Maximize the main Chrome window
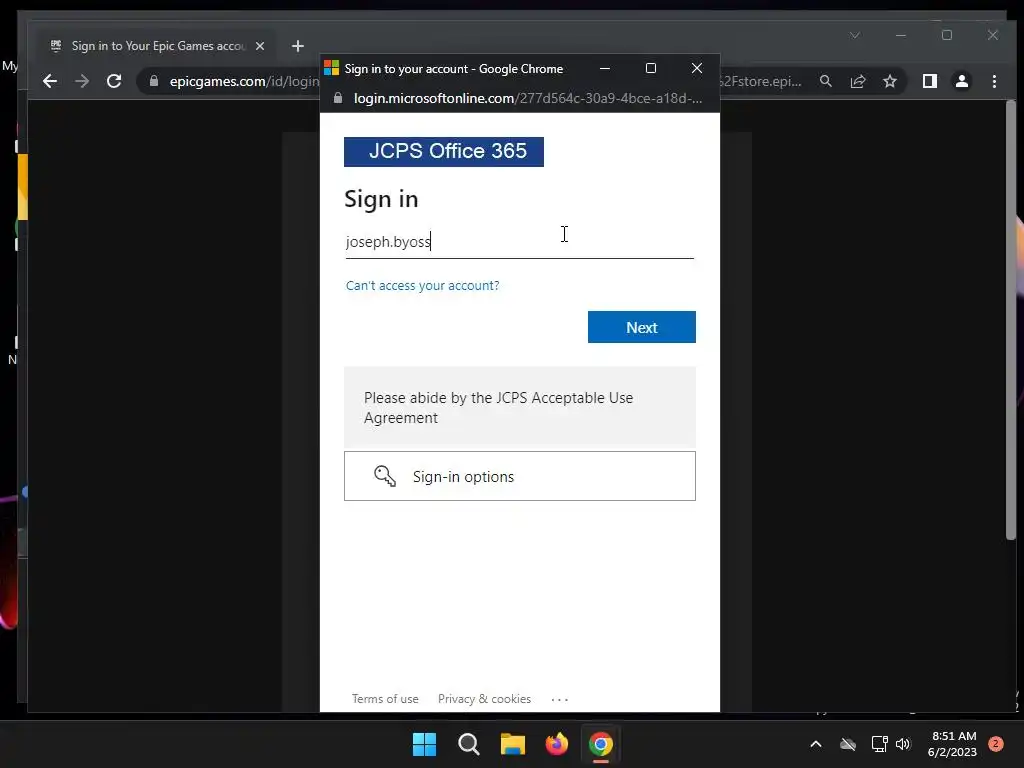 click(x=947, y=35)
